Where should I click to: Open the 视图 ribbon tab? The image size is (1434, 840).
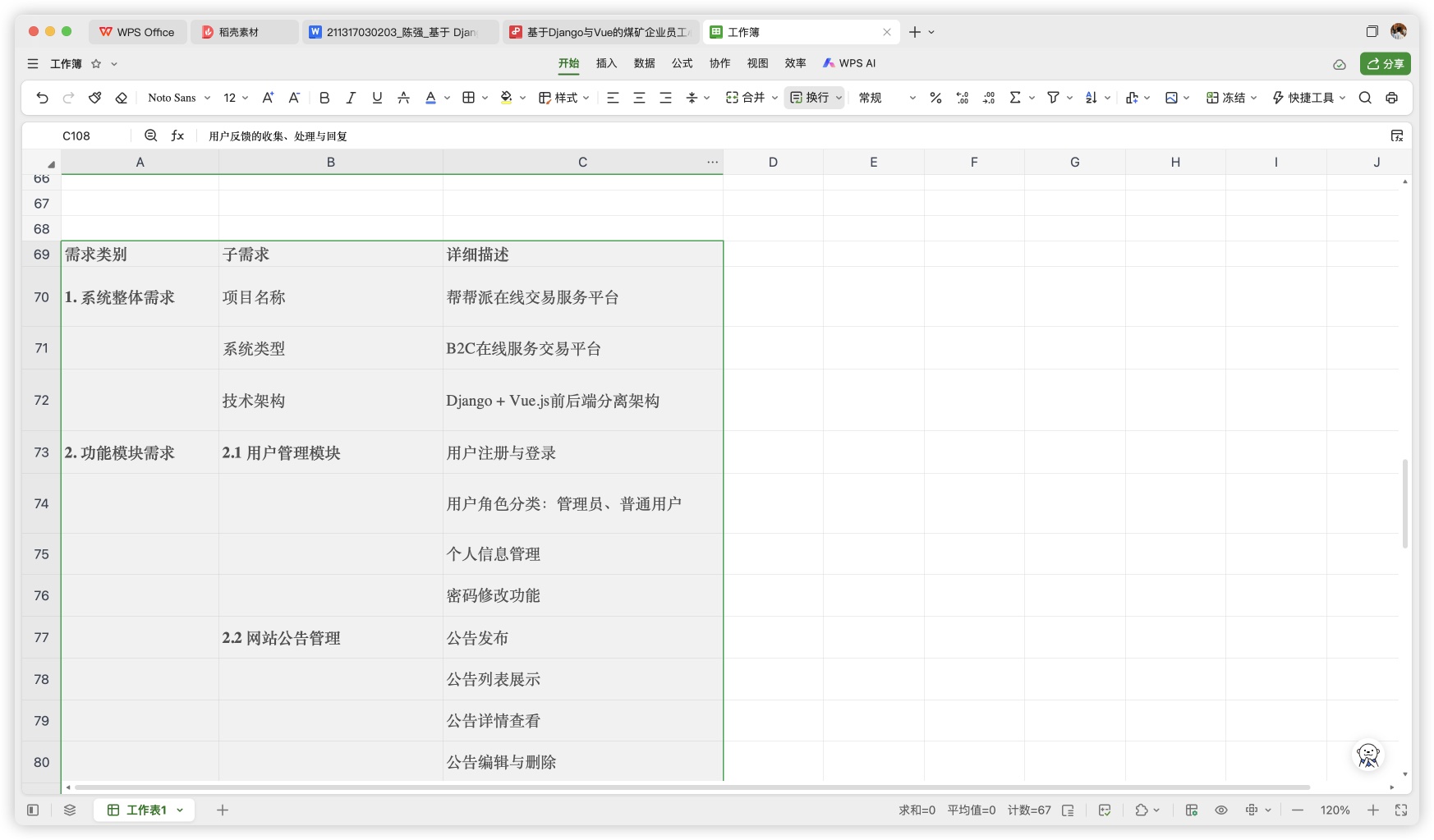[x=757, y=63]
